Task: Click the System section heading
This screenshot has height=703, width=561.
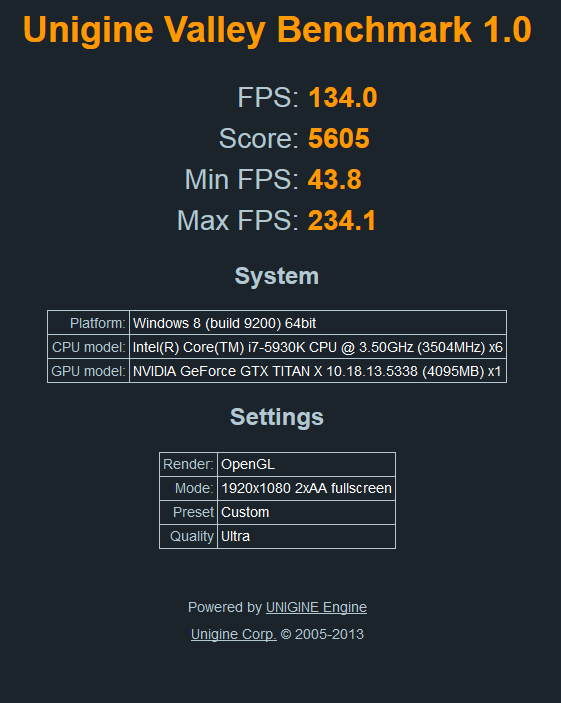Action: coord(277,276)
